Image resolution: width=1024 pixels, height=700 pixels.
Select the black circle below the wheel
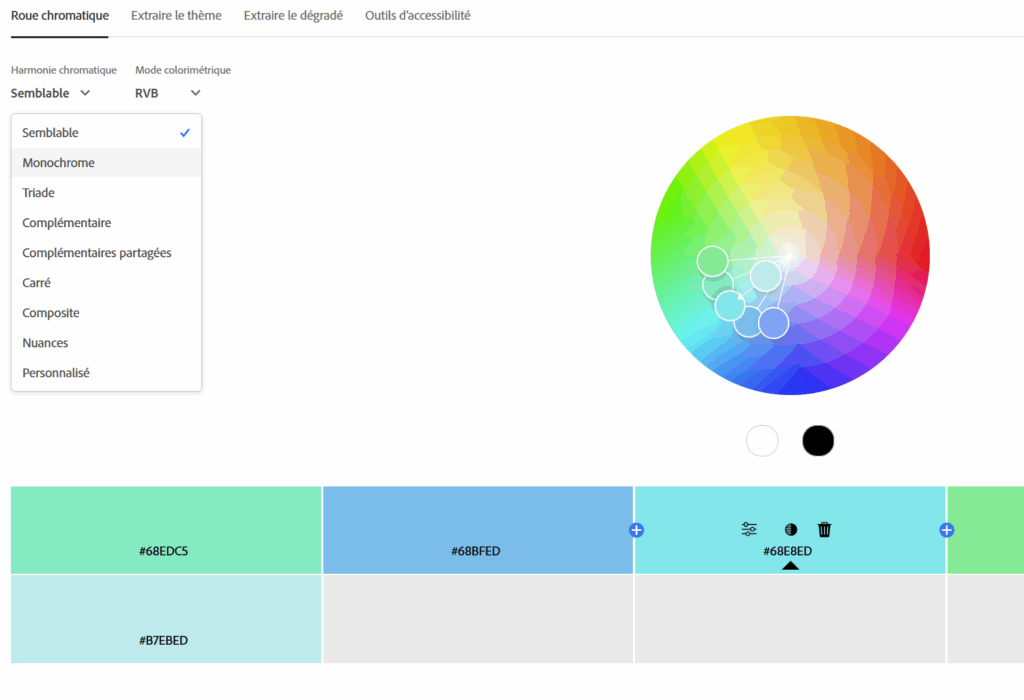pos(818,440)
